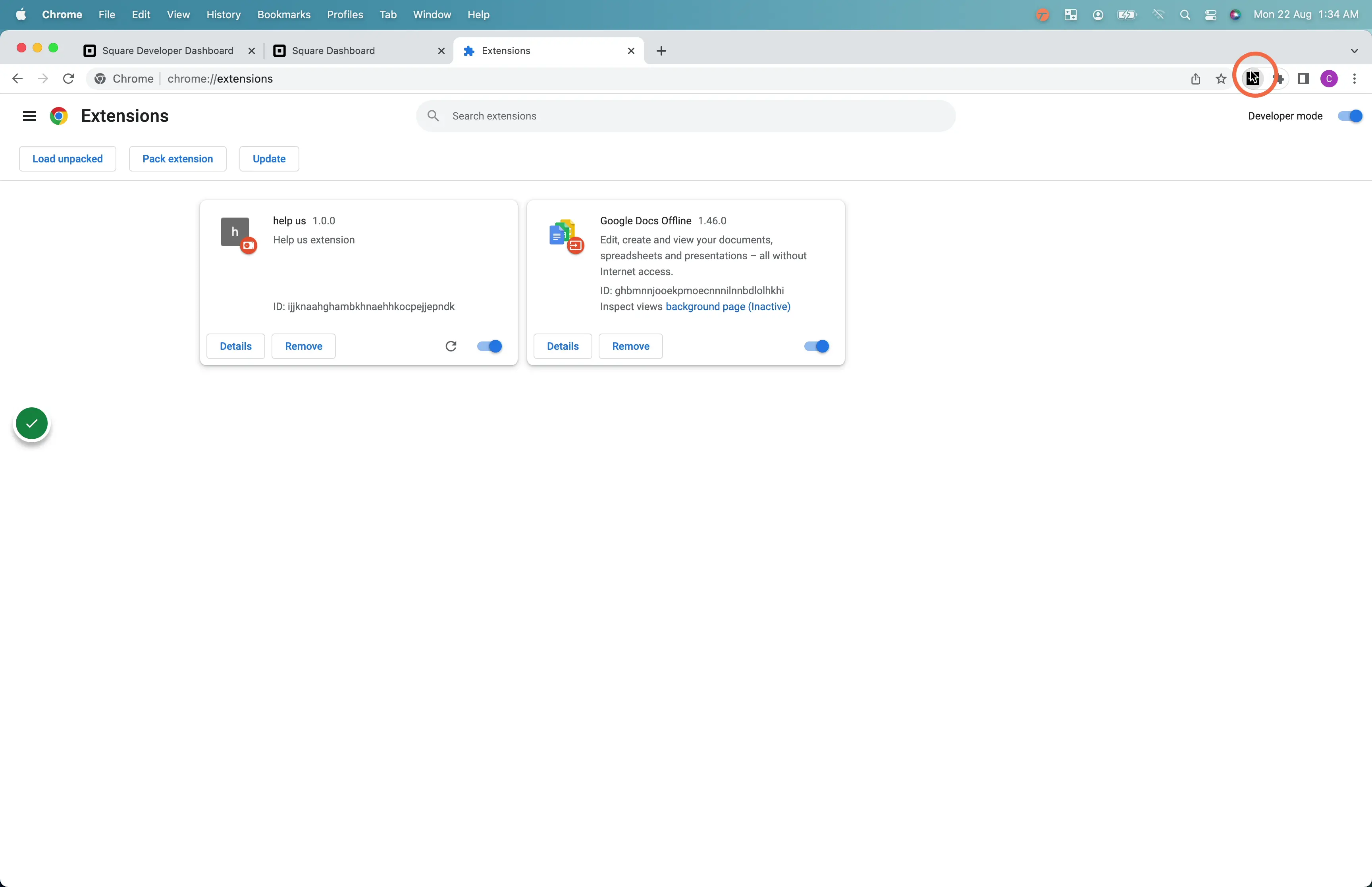Open the profile avatar C menu

coord(1329,79)
